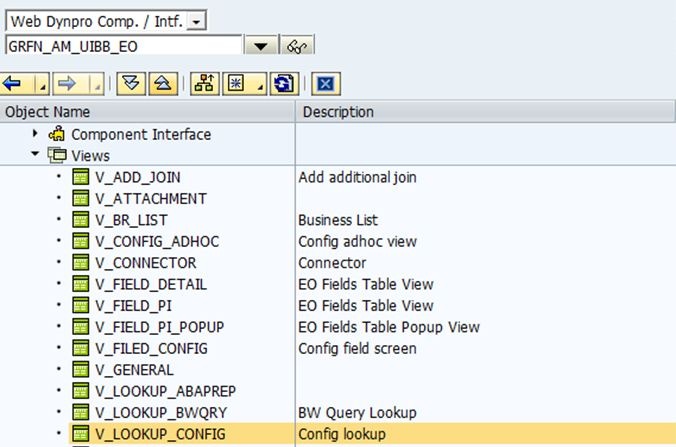The height and width of the screenshot is (447, 676).
Task: Select the V_FIELD_PI_POPUP view name
Action: pos(160,327)
